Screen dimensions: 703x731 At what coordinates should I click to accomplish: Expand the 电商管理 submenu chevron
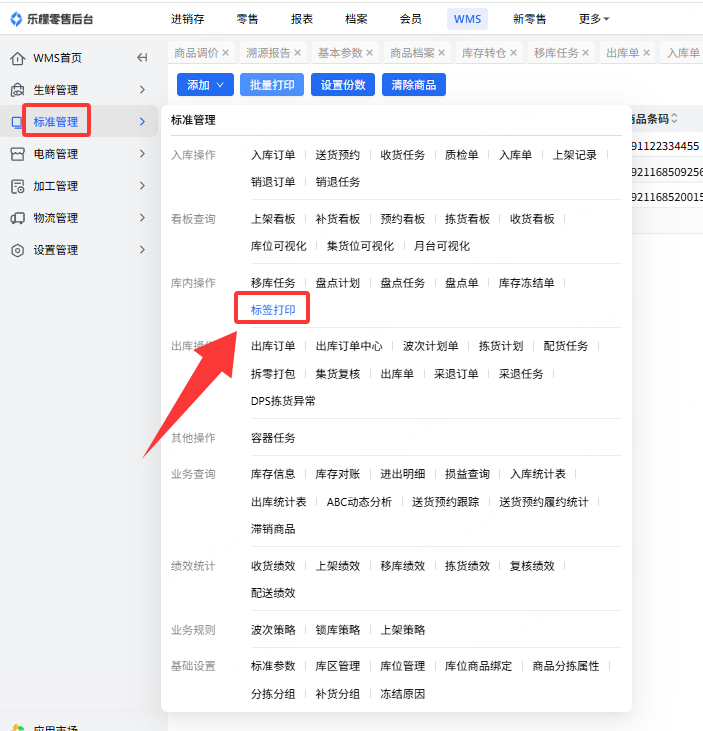tap(142, 154)
